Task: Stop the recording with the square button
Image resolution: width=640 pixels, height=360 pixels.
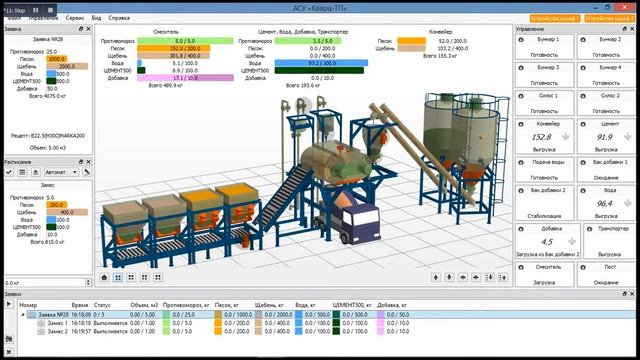Action: pos(50,10)
